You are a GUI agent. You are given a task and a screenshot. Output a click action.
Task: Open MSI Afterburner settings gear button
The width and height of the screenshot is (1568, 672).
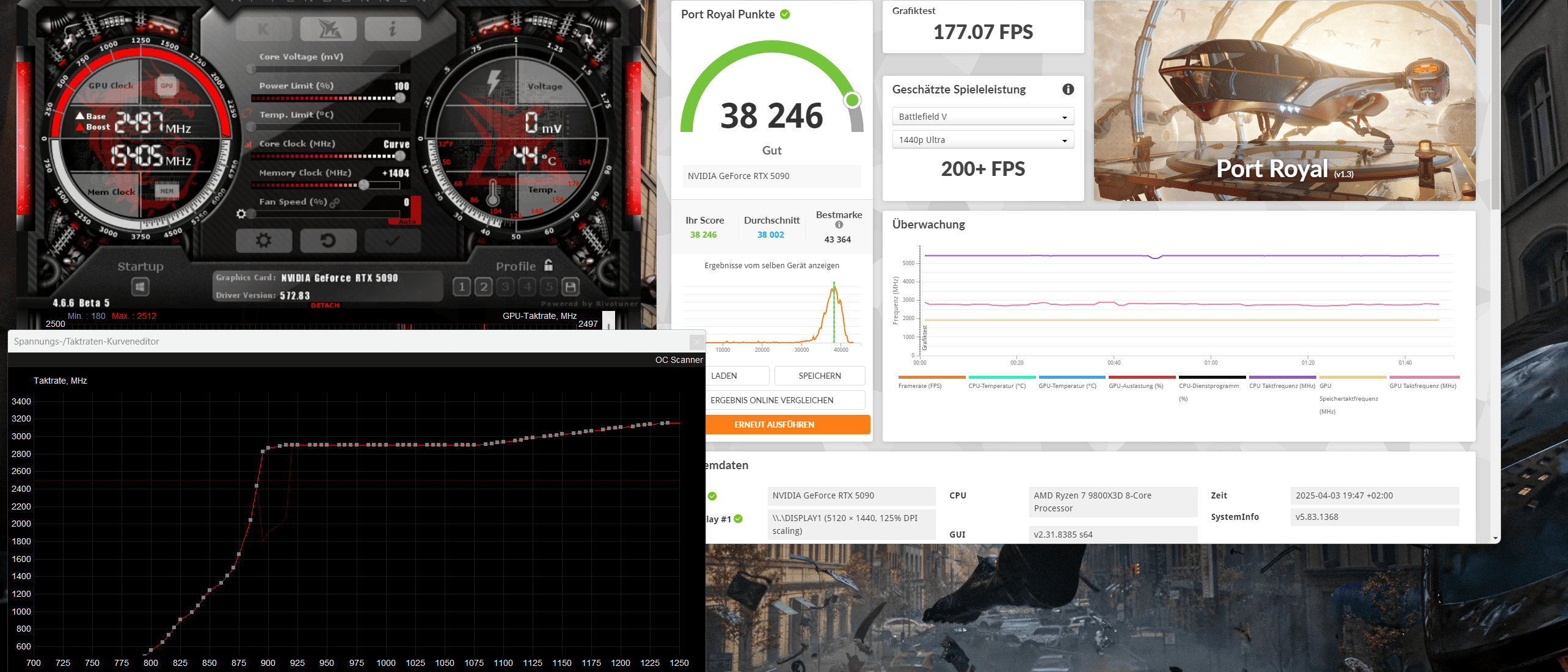tap(264, 241)
